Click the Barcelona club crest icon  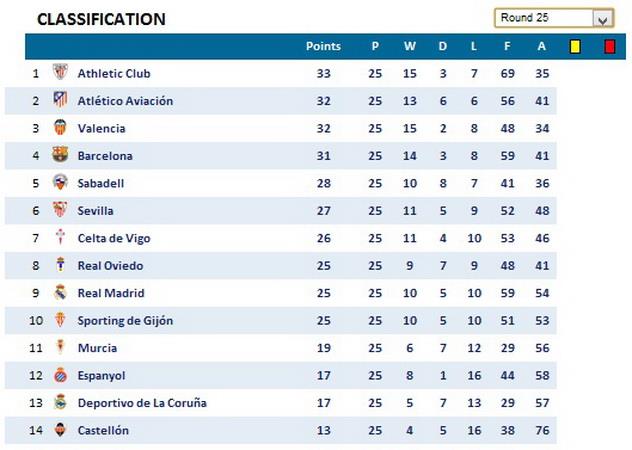pos(60,155)
